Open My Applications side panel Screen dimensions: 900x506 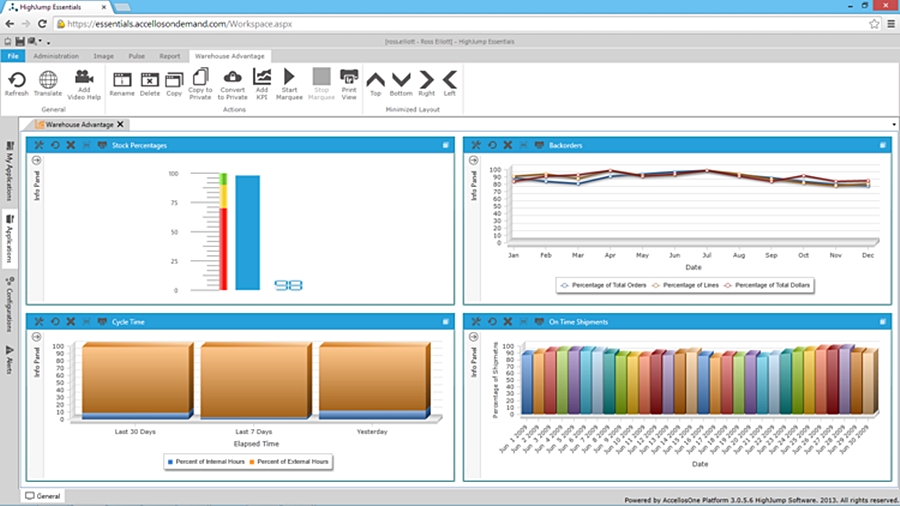click(x=9, y=171)
